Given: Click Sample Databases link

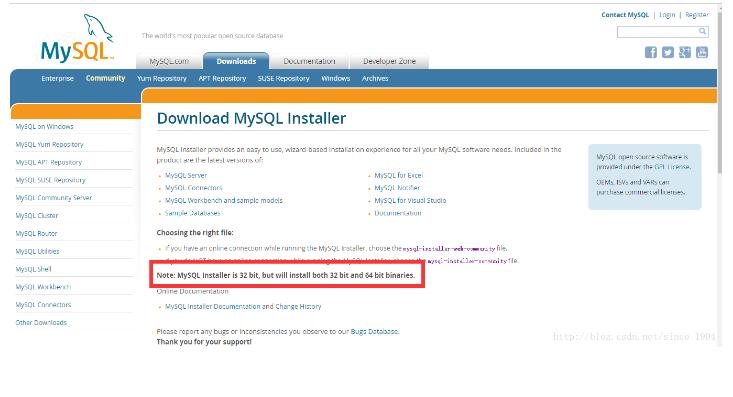Looking at the screenshot, I should click(193, 213).
